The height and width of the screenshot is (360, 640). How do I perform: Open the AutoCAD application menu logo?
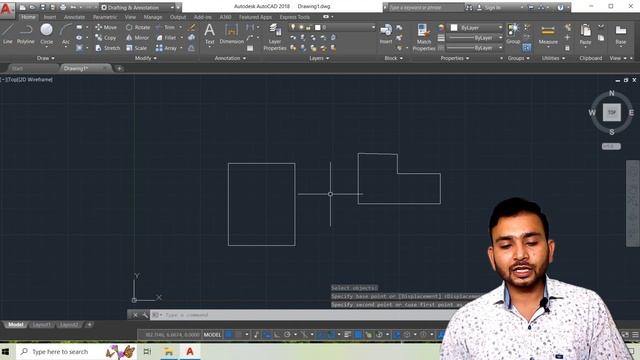point(7,8)
